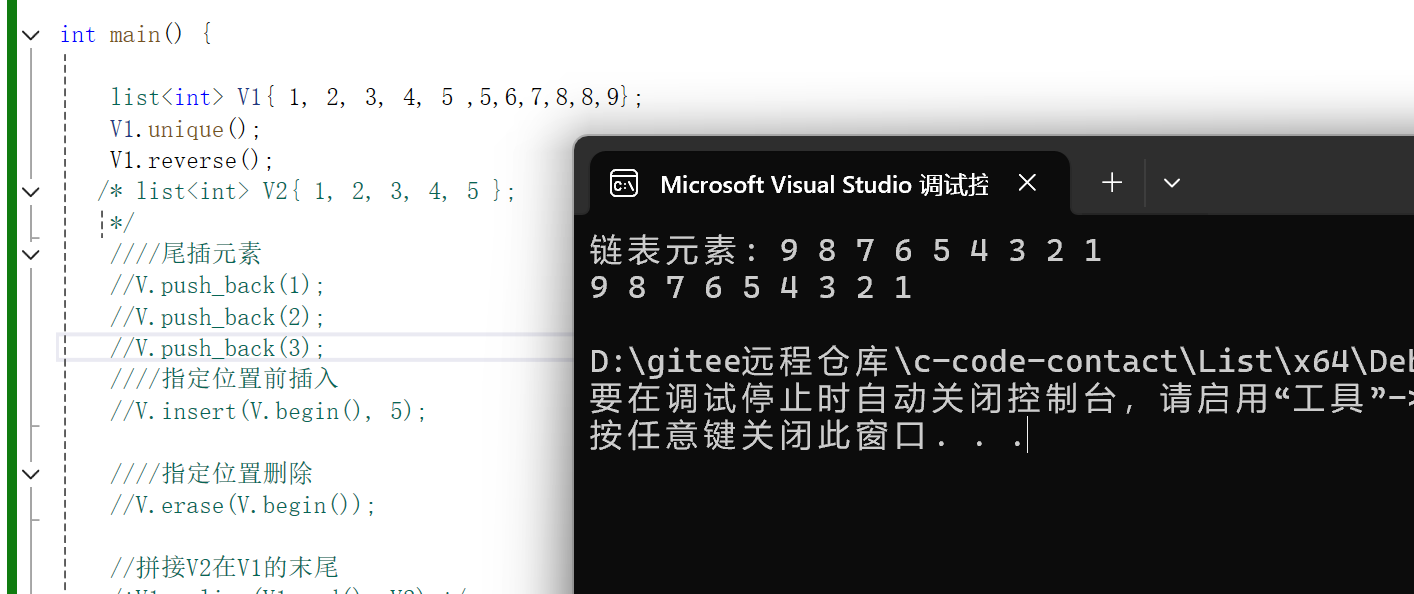Click the //拼接V2在V1的末尾 comment
The width and height of the screenshot is (1414, 594).
coord(224,568)
